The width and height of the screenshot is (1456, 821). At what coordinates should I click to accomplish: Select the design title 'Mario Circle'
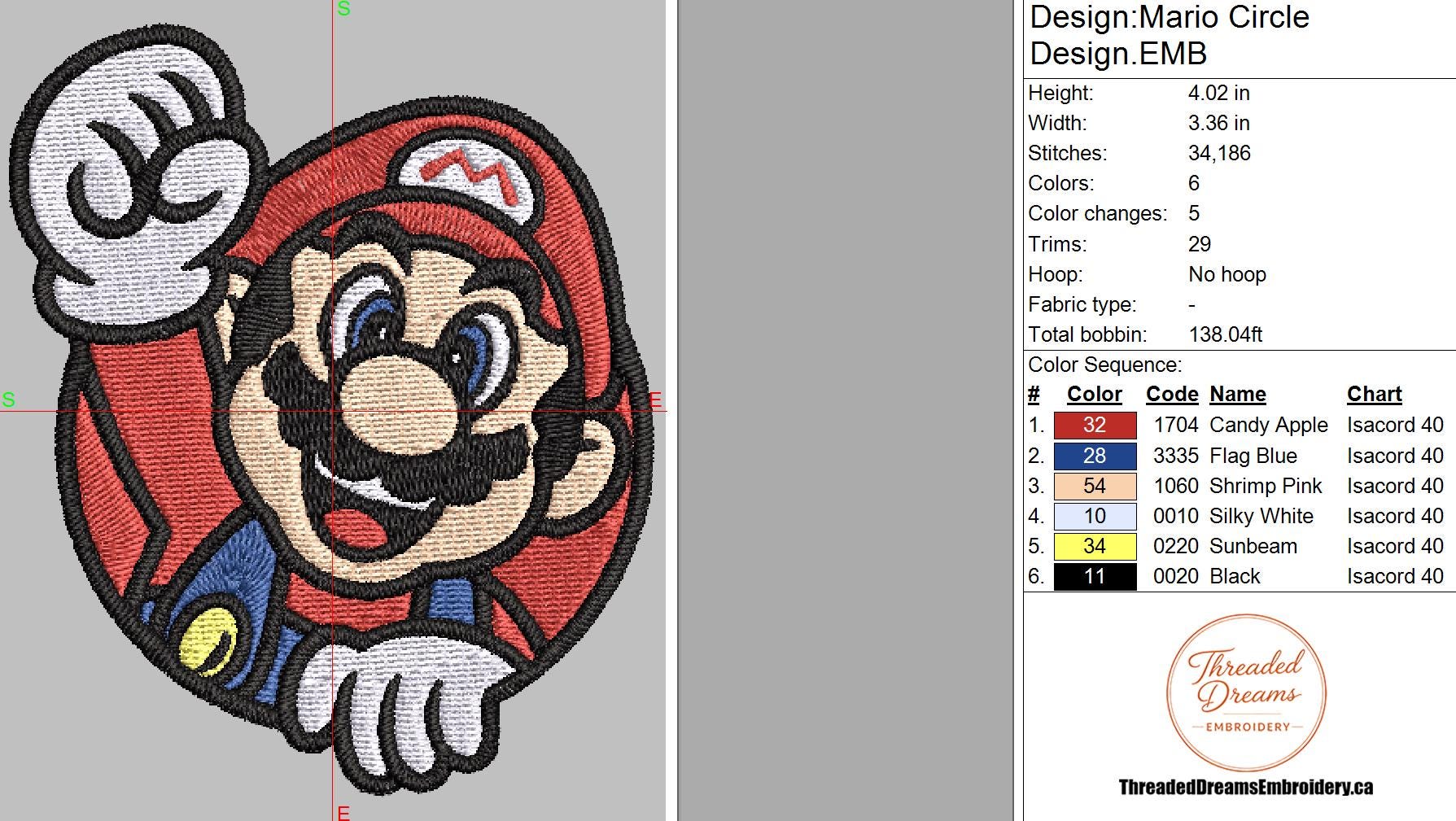[x=1224, y=17]
